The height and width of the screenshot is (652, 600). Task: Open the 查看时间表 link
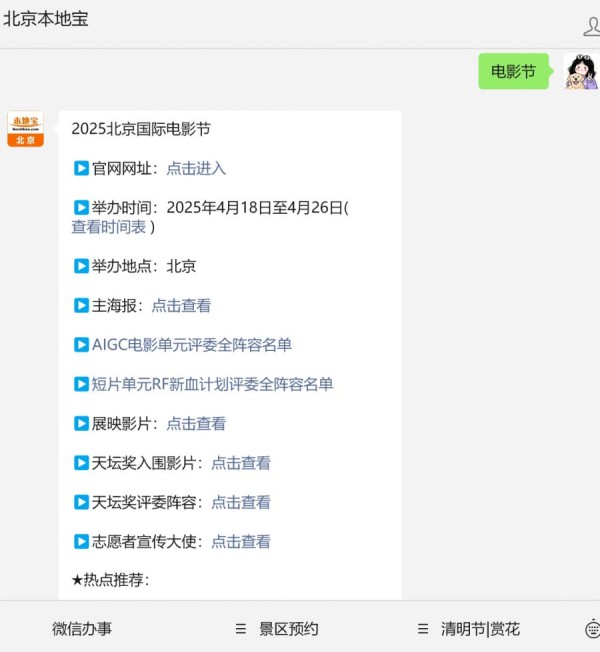tap(109, 227)
